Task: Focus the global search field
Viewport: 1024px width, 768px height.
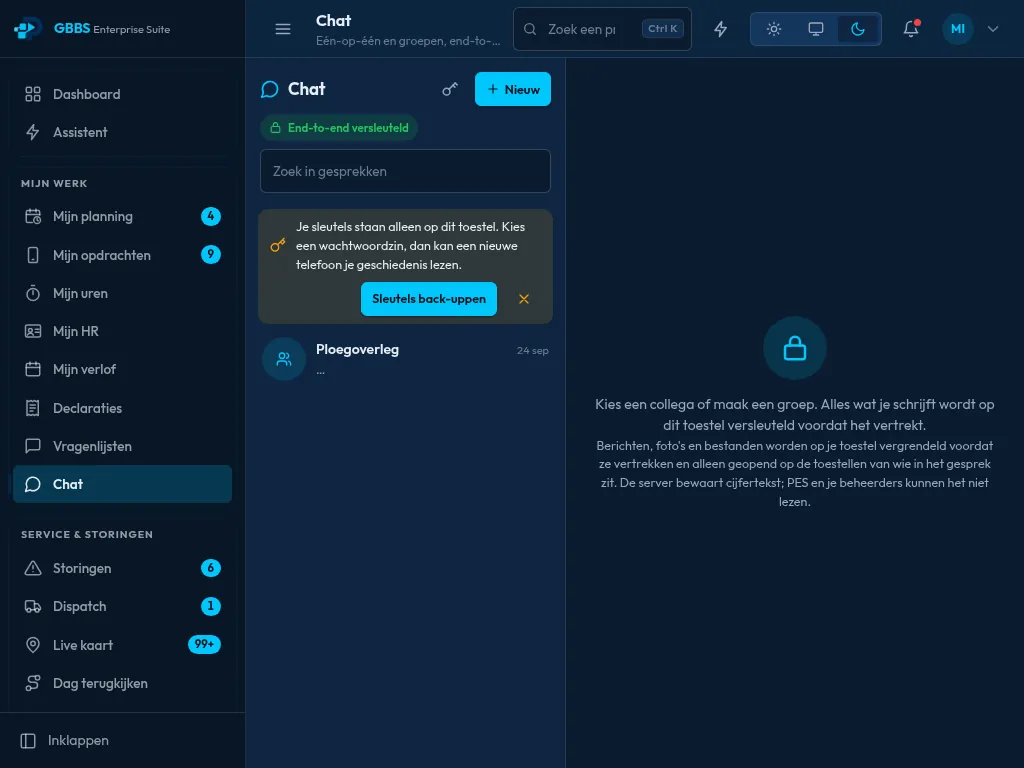Action: pos(602,29)
